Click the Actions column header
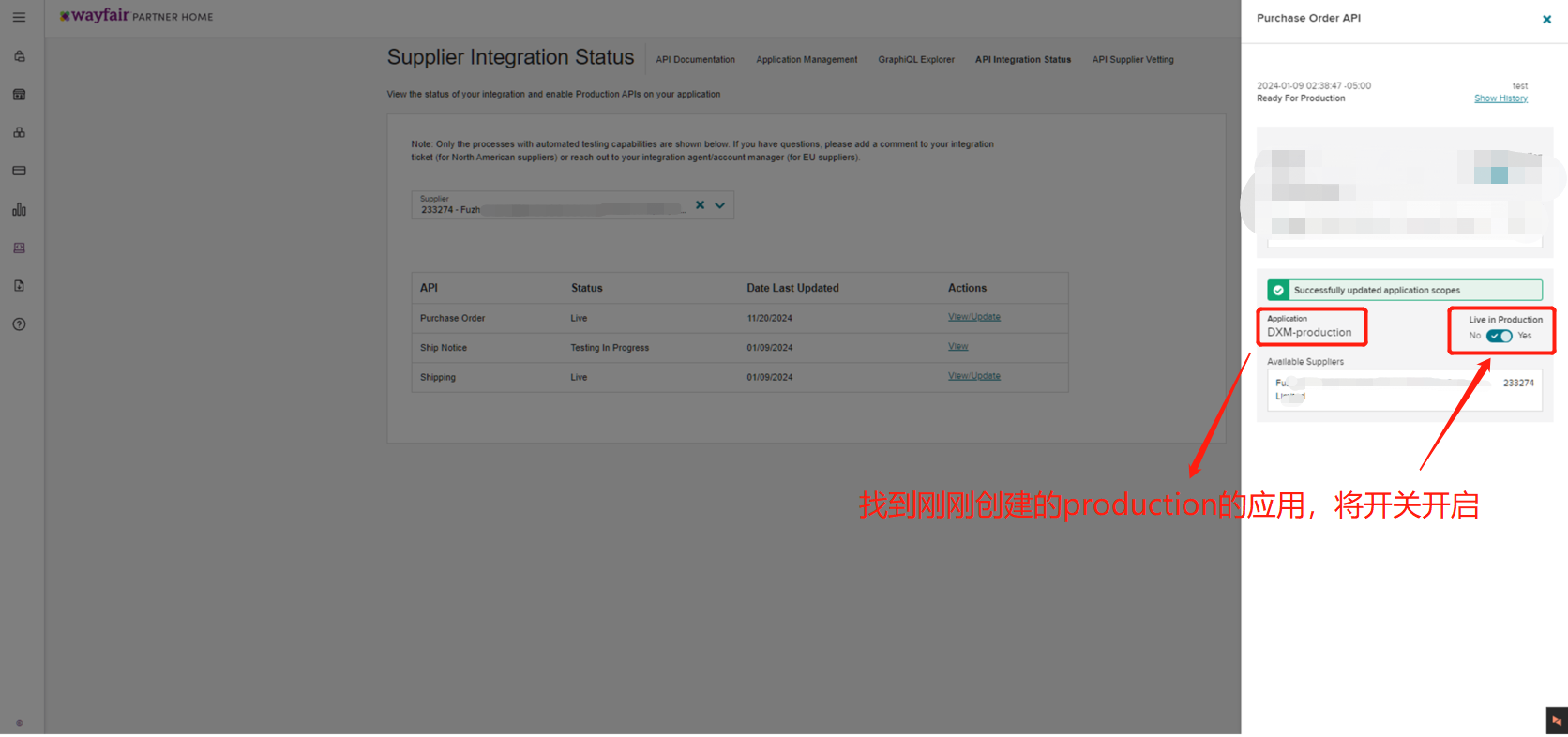The width and height of the screenshot is (1568, 737). [967, 288]
